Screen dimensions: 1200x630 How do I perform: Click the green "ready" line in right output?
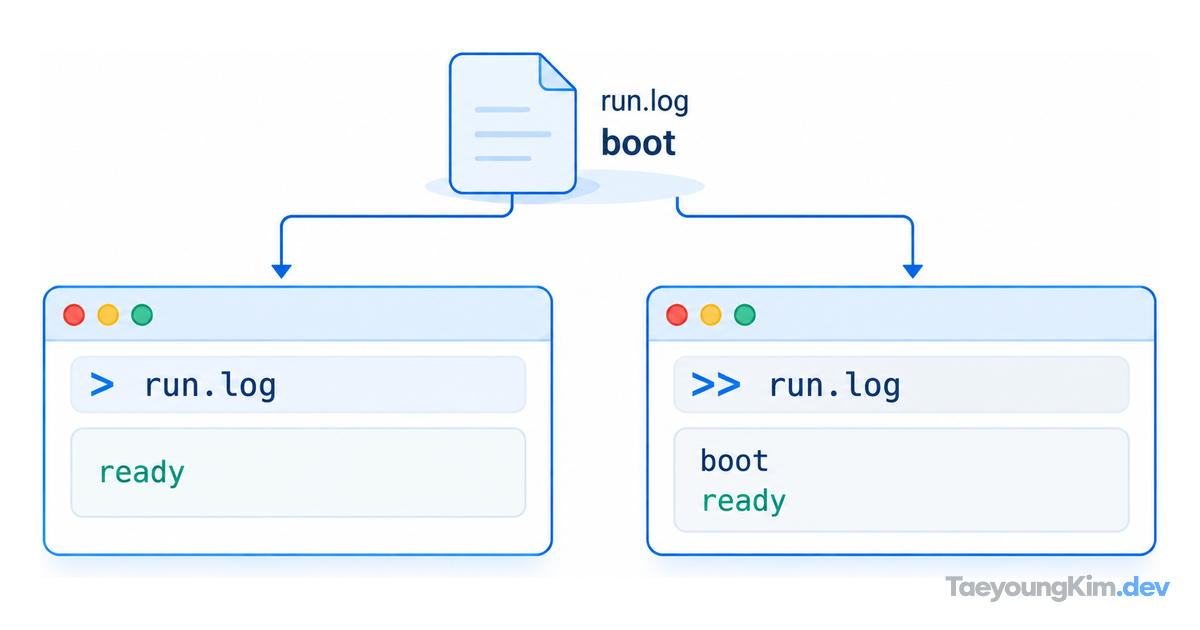click(x=744, y=501)
